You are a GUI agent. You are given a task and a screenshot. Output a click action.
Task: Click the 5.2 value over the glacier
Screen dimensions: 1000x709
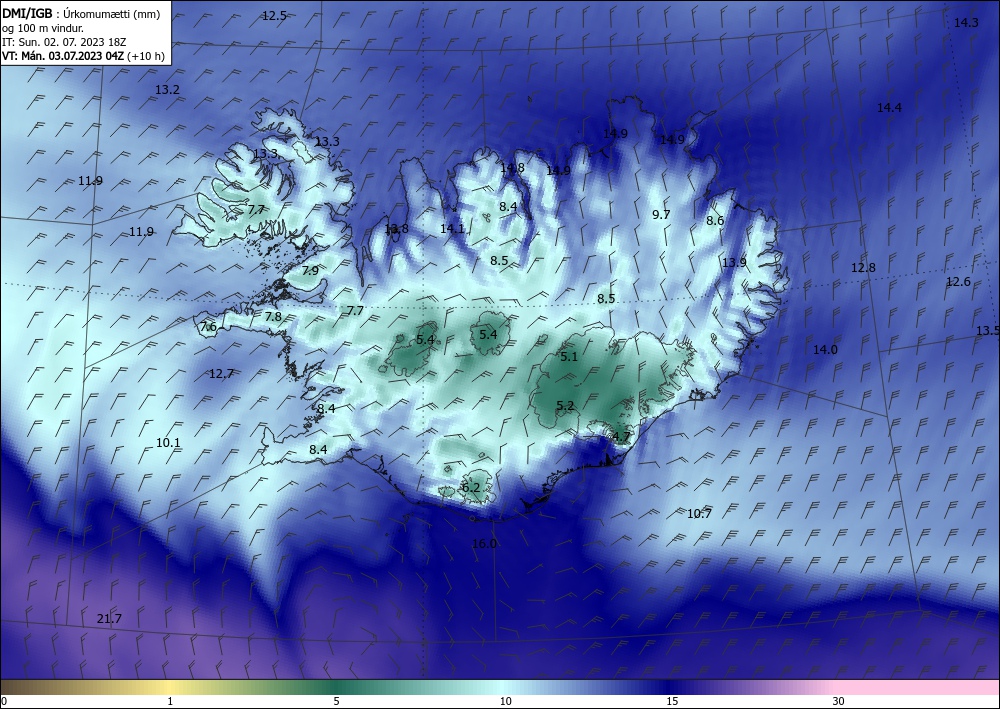coord(565,406)
